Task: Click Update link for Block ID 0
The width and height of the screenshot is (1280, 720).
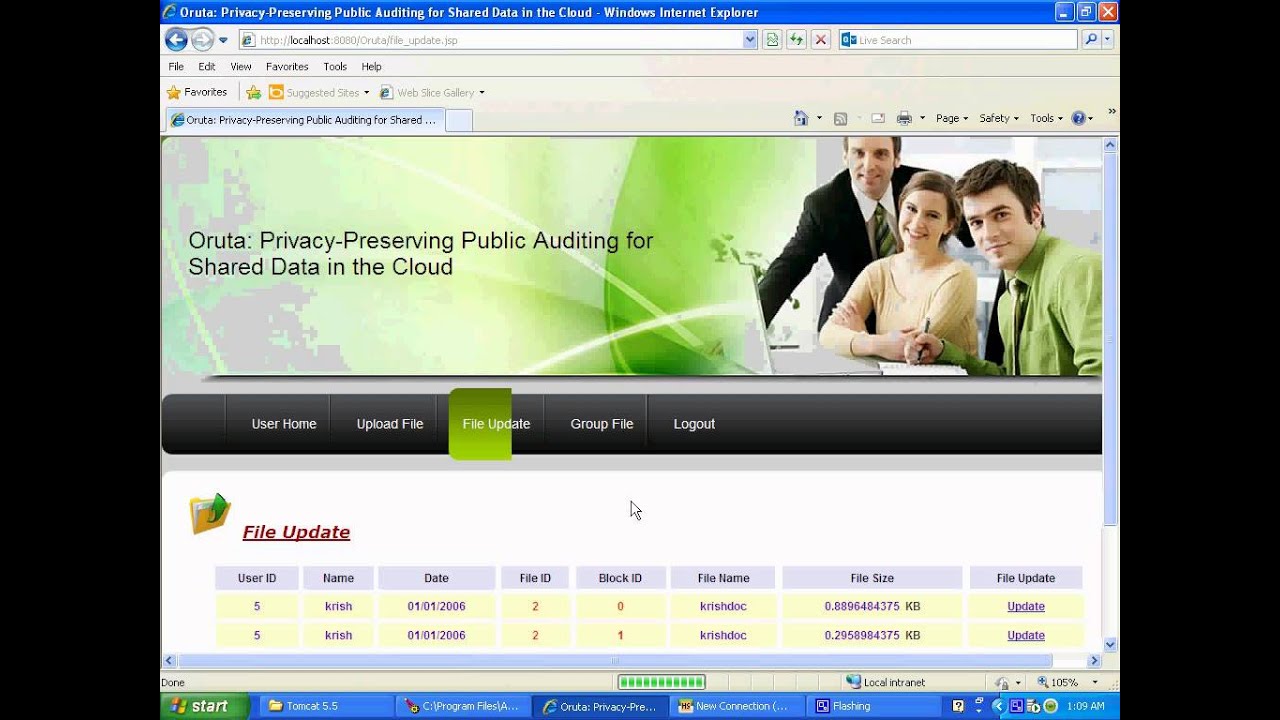Action: [x=1026, y=606]
